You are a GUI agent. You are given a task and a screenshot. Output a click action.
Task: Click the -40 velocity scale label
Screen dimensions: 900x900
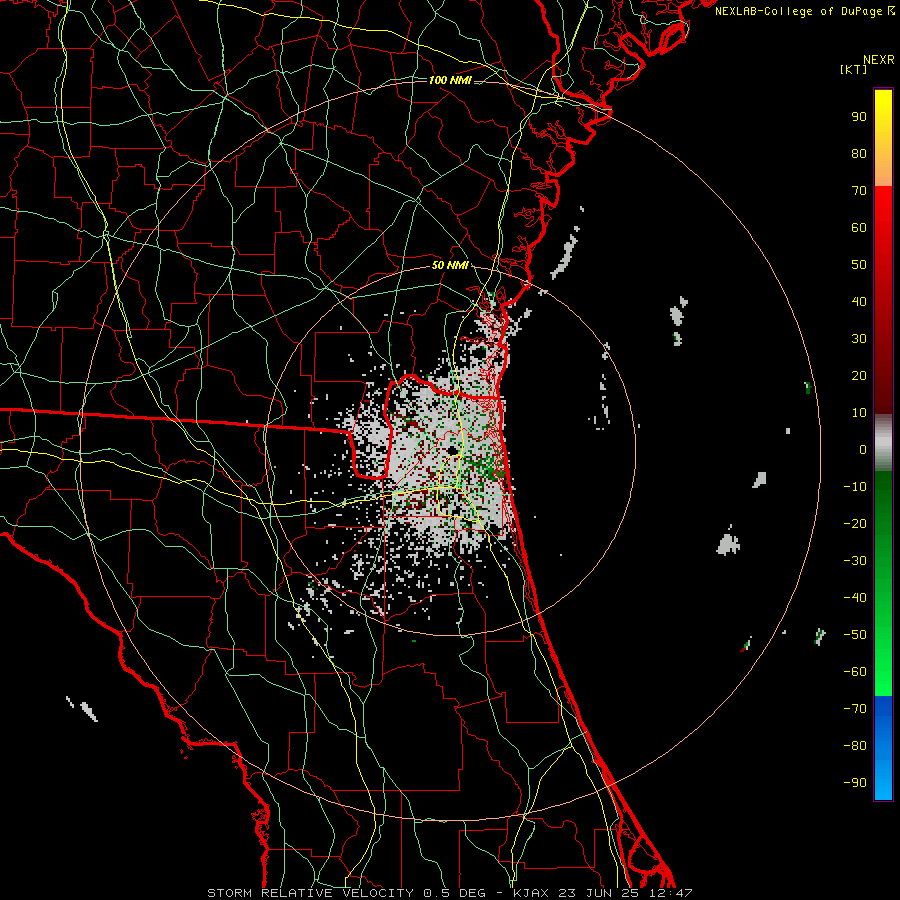click(855, 598)
